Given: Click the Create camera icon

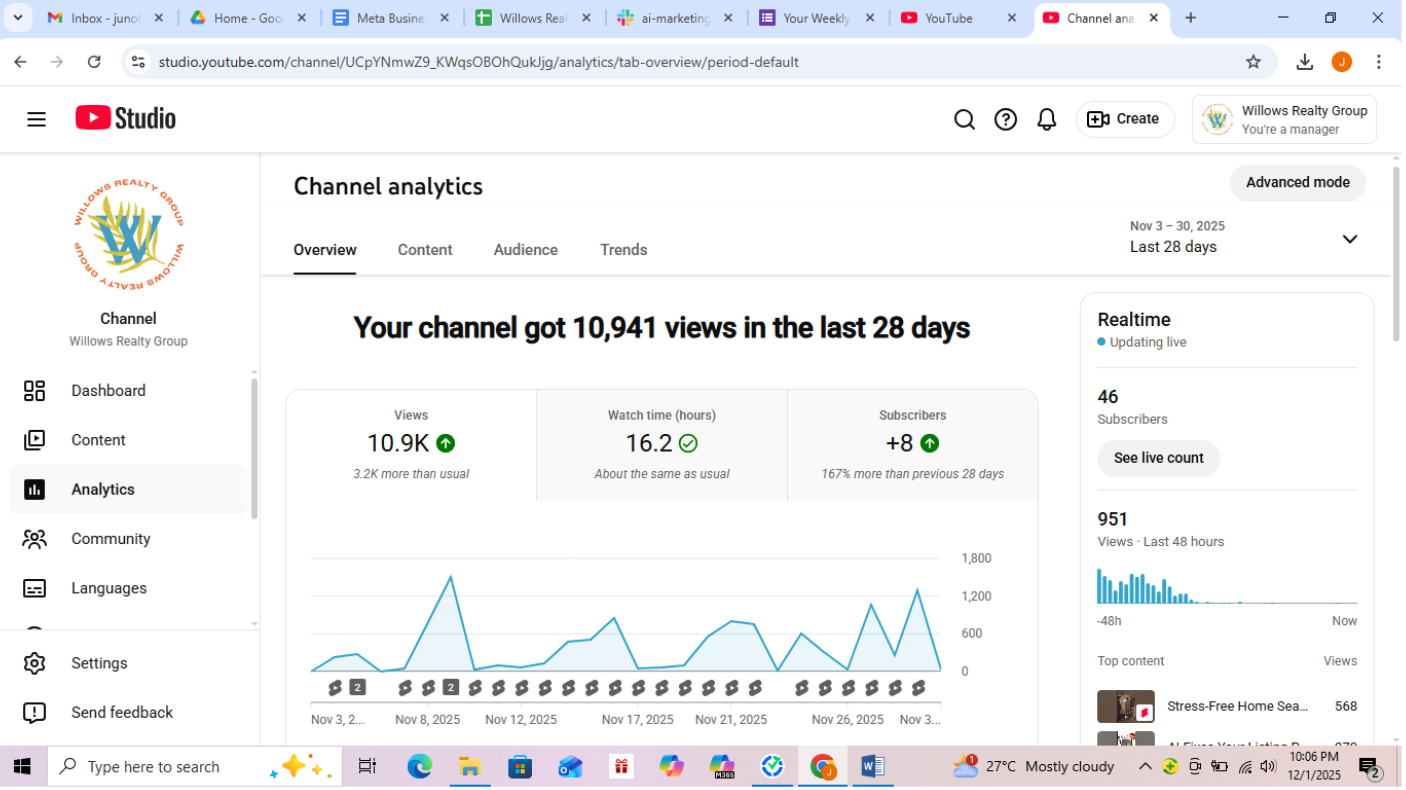Looking at the screenshot, I should pyautogui.click(x=1096, y=119).
